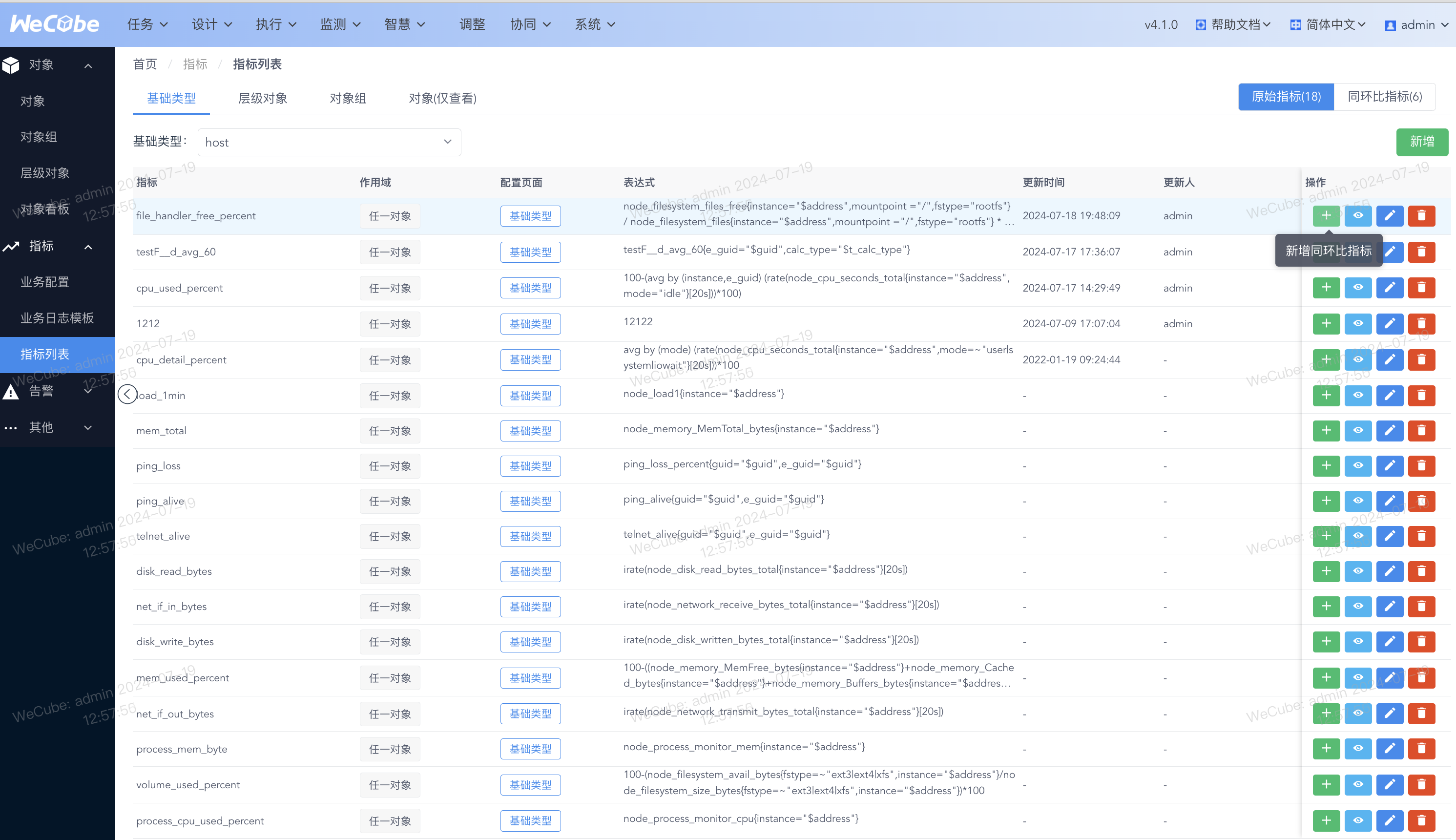Edit the 1212 metric

(x=1390, y=324)
